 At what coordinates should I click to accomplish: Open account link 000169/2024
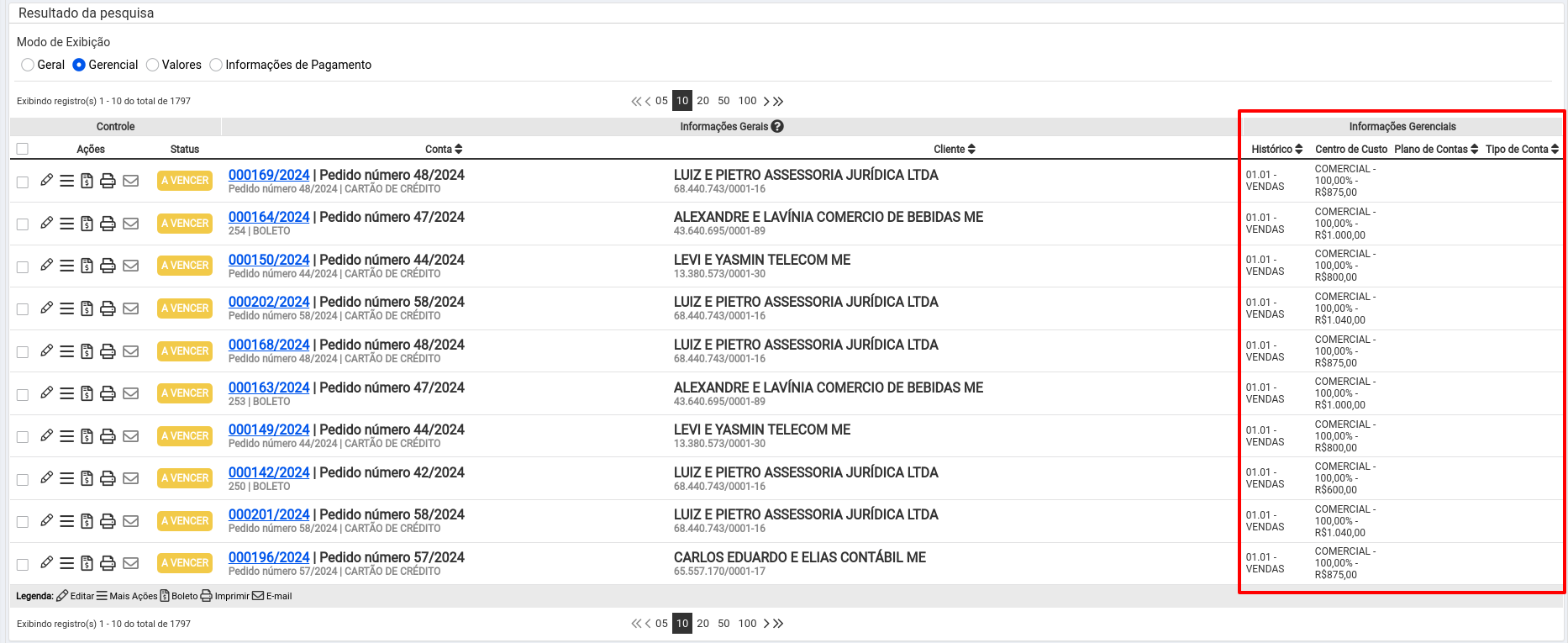(x=269, y=175)
